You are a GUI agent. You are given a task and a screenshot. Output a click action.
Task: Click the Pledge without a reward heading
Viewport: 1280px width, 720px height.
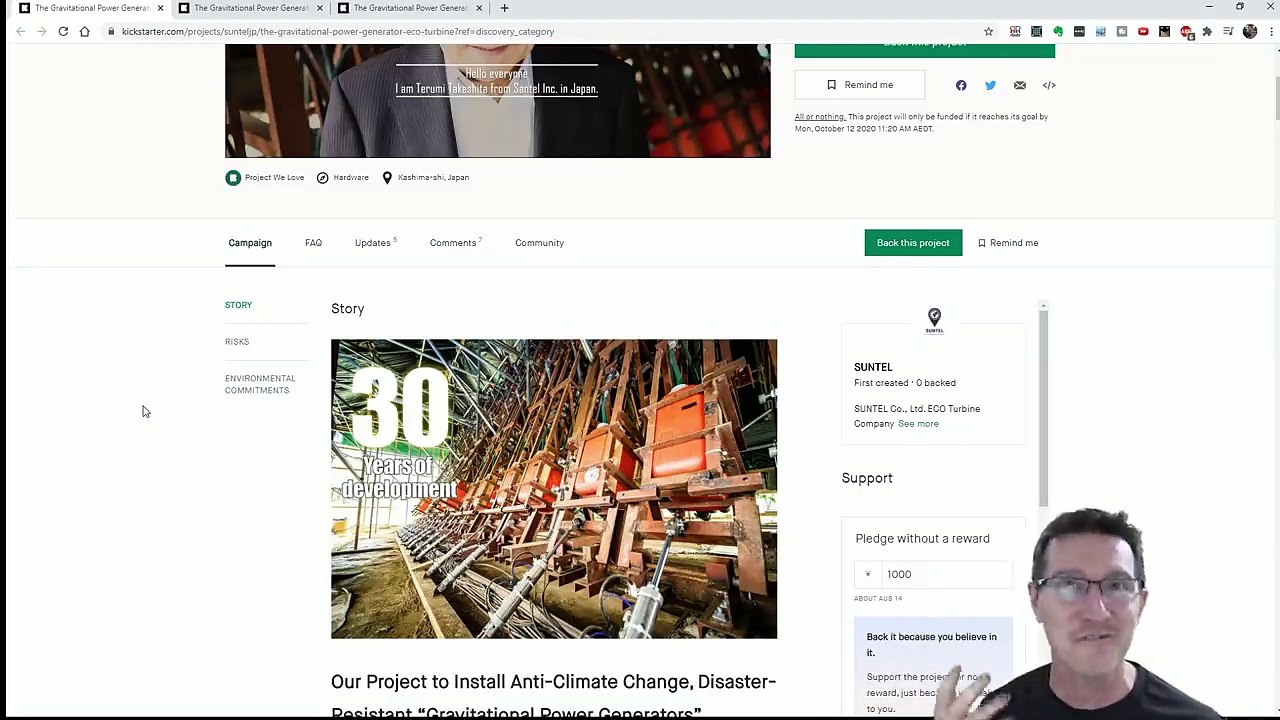click(922, 538)
